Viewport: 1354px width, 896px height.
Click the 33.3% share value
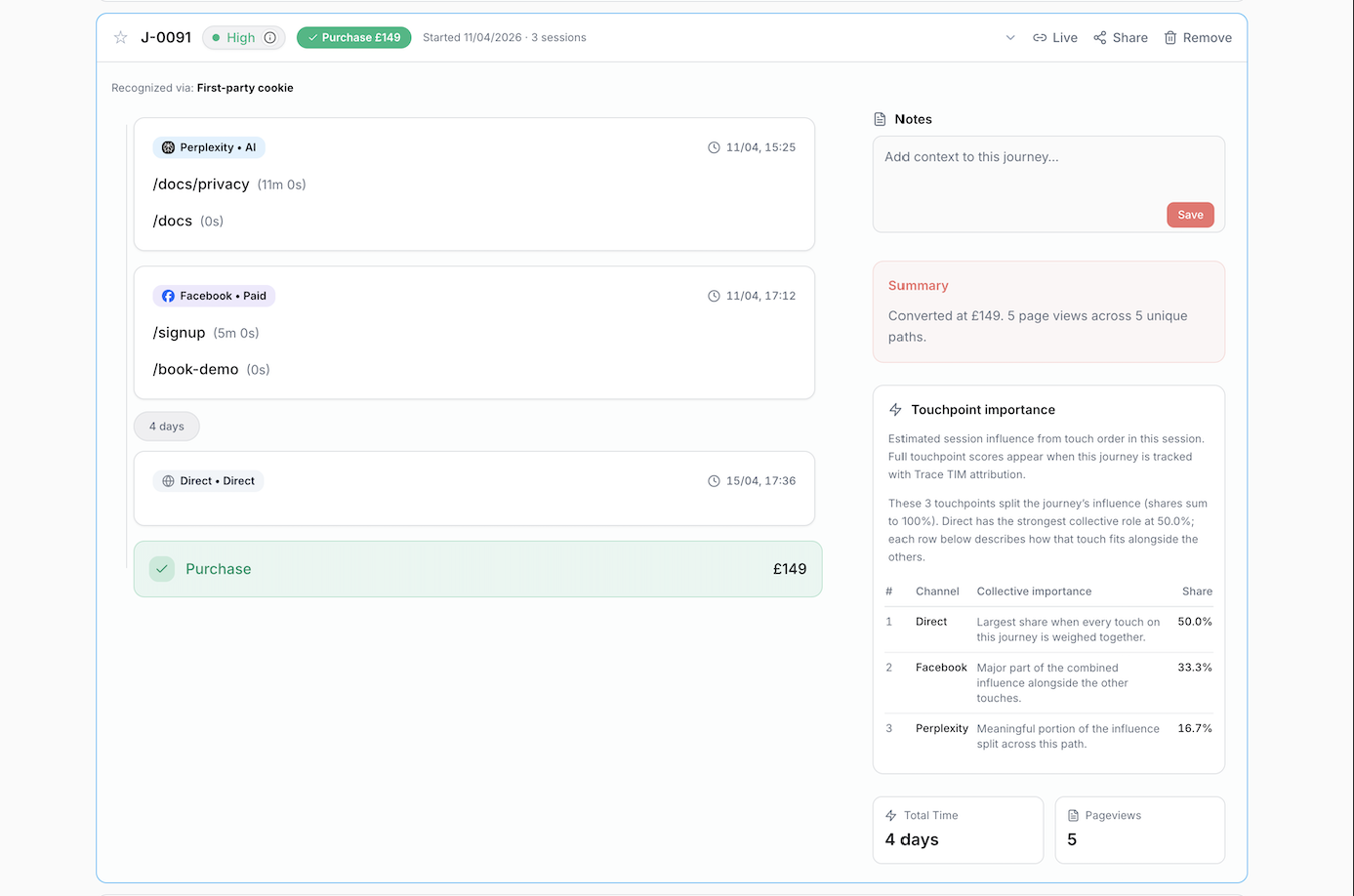click(x=1195, y=668)
